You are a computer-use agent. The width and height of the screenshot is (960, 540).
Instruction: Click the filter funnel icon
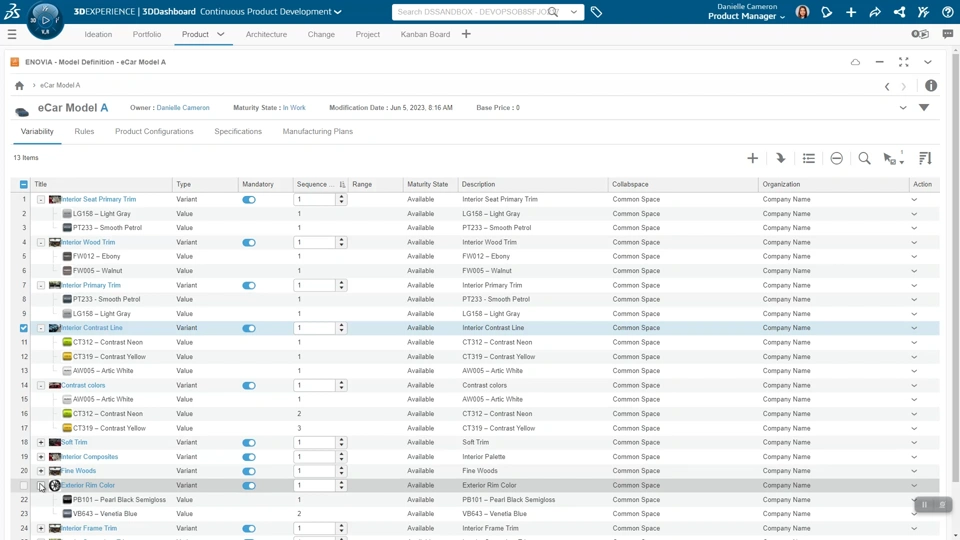pos(924,108)
